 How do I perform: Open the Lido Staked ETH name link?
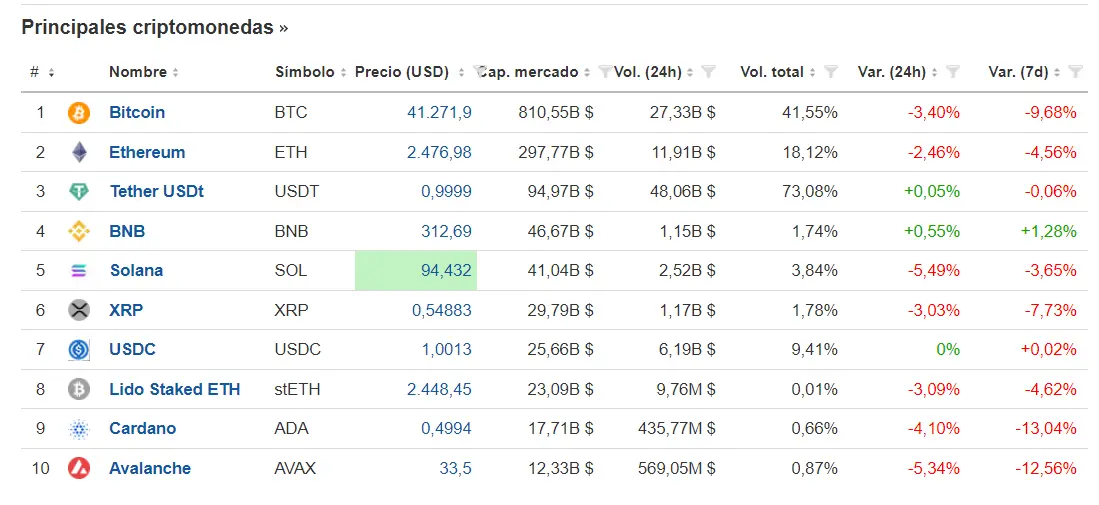point(175,389)
